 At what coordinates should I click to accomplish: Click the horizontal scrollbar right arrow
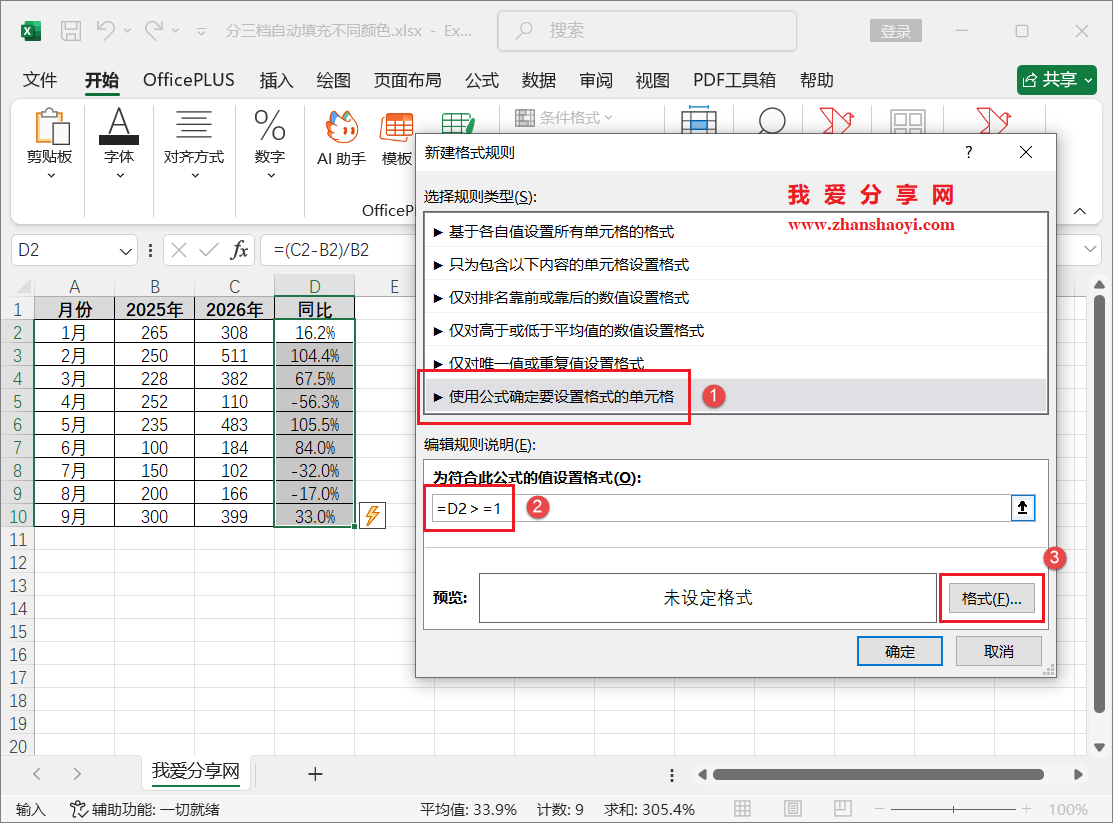click(1078, 774)
